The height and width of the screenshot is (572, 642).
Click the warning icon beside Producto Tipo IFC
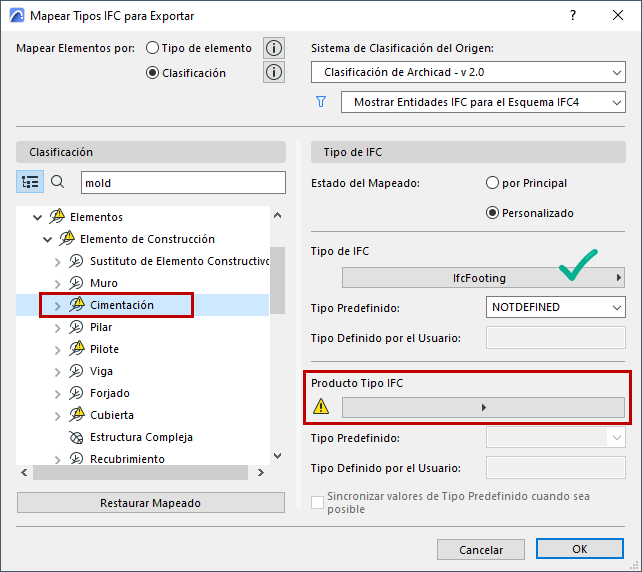pos(321,407)
